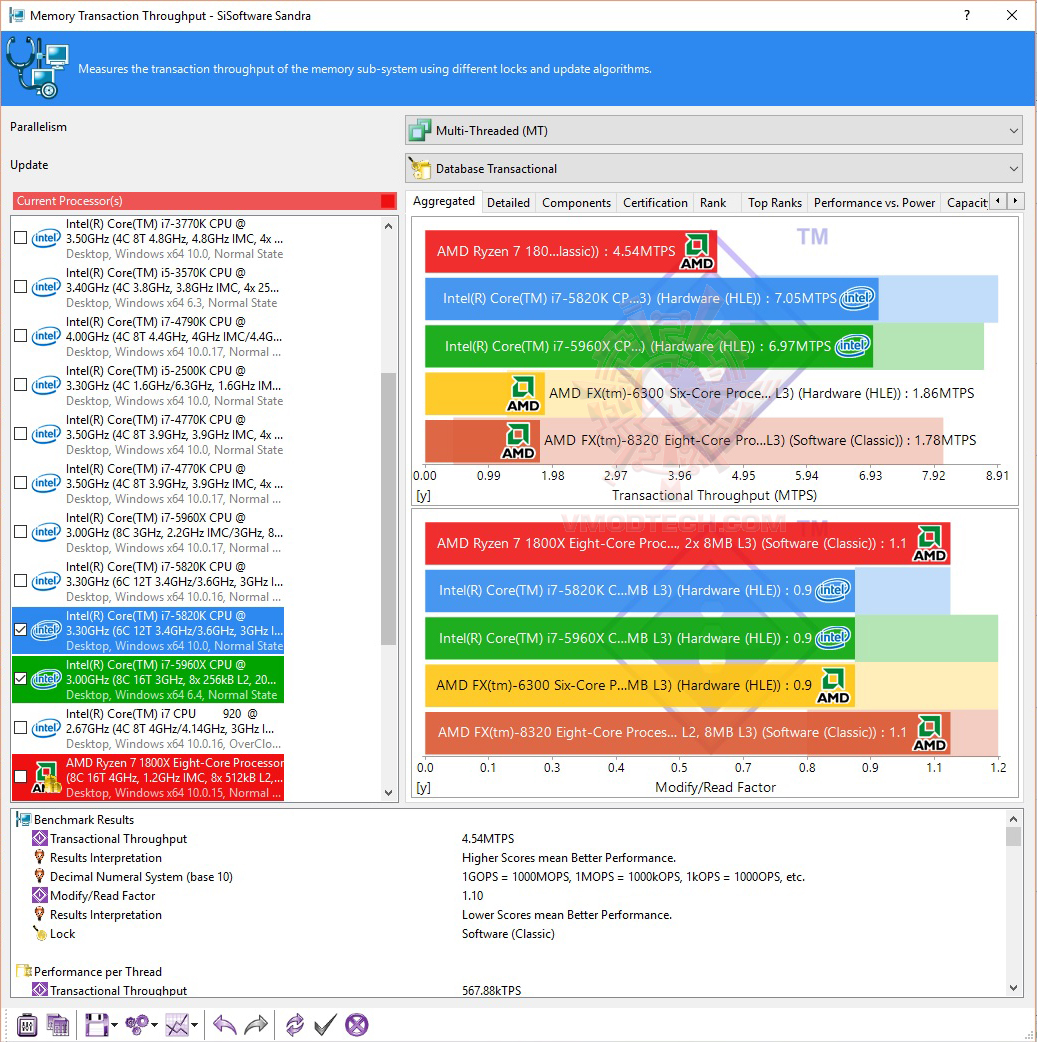Open the chart icon dropdown arrow
This screenshot has width=1037, height=1042.
pyautogui.click(x=194, y=1025)
